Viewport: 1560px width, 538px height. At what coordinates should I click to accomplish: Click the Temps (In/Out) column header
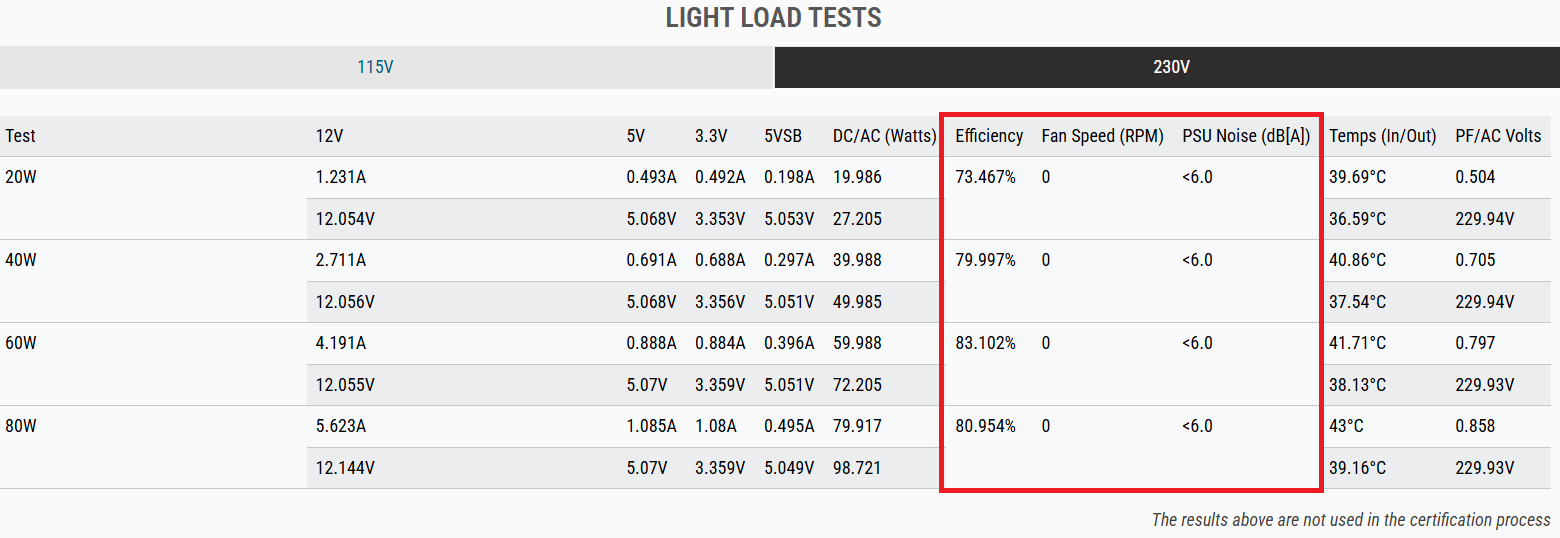click(x=1383, y=136)
